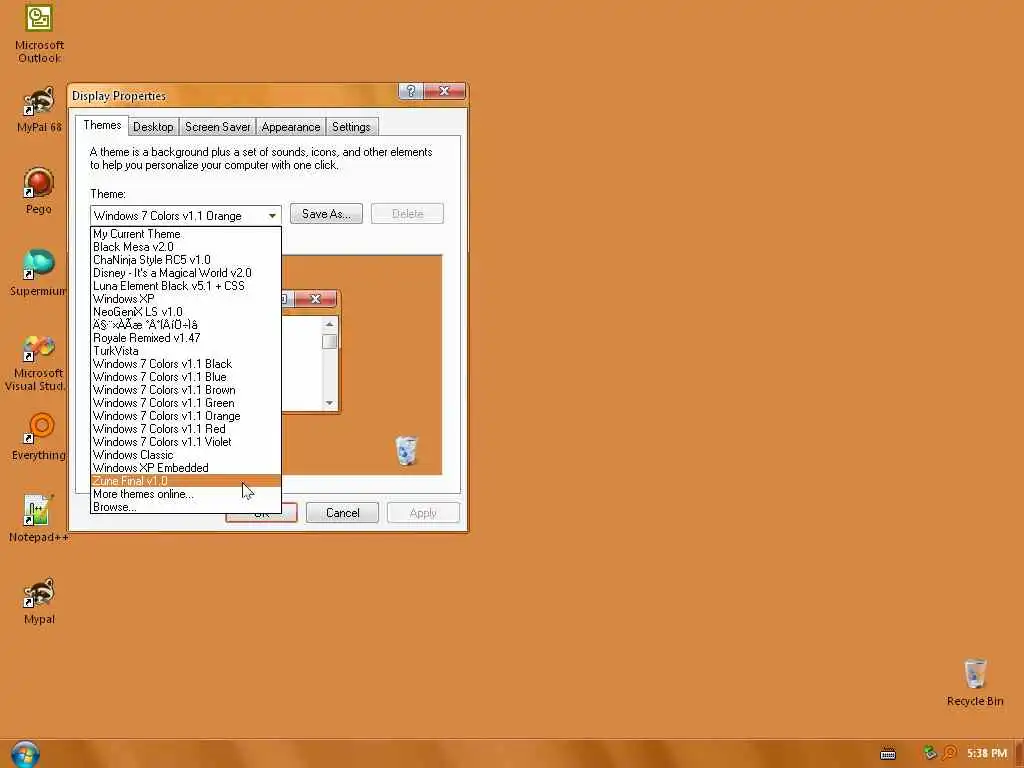Choose Windows 7 Colors v1.1 Black

pos(186,364)
